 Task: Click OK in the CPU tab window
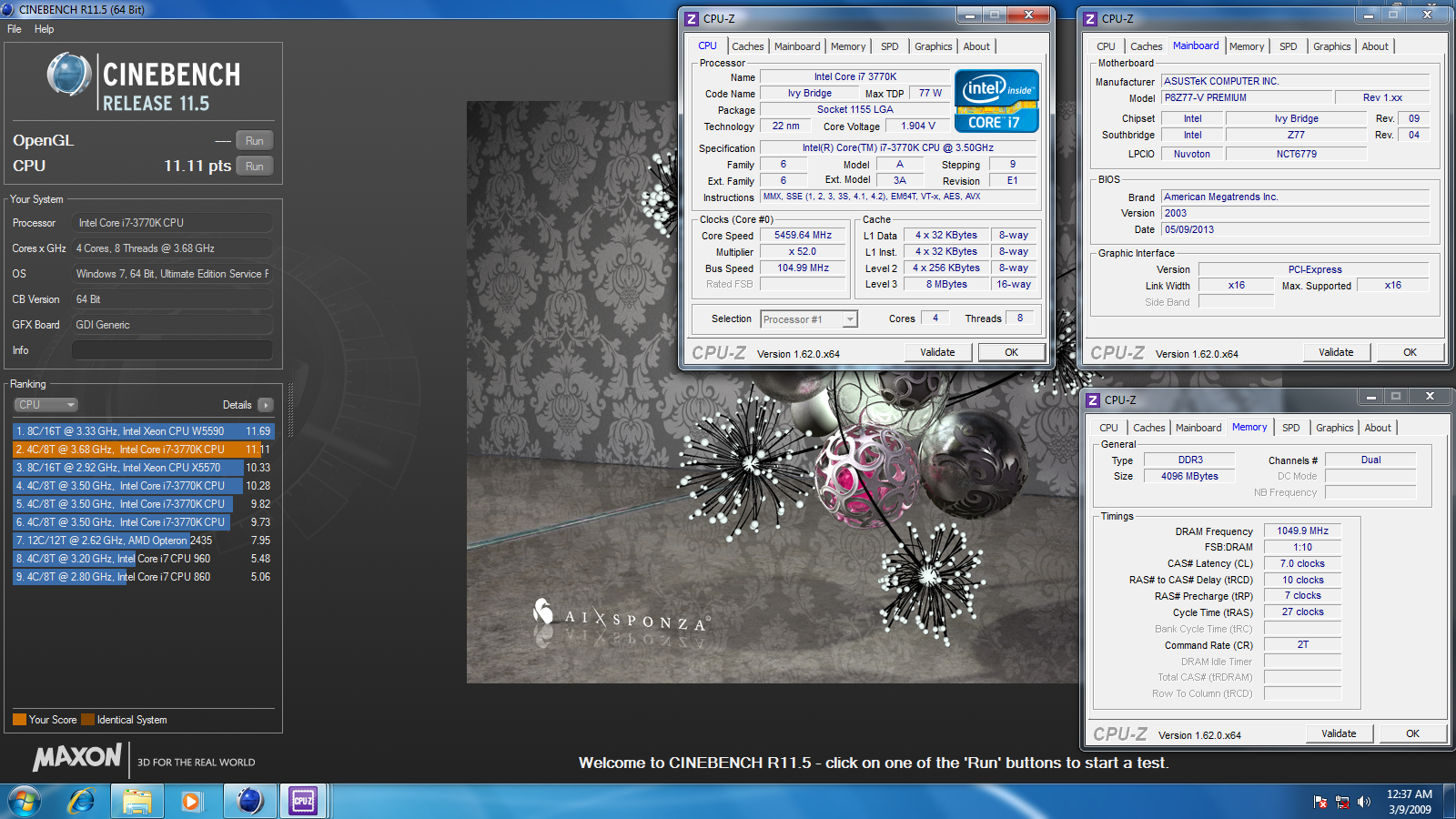1012,352
